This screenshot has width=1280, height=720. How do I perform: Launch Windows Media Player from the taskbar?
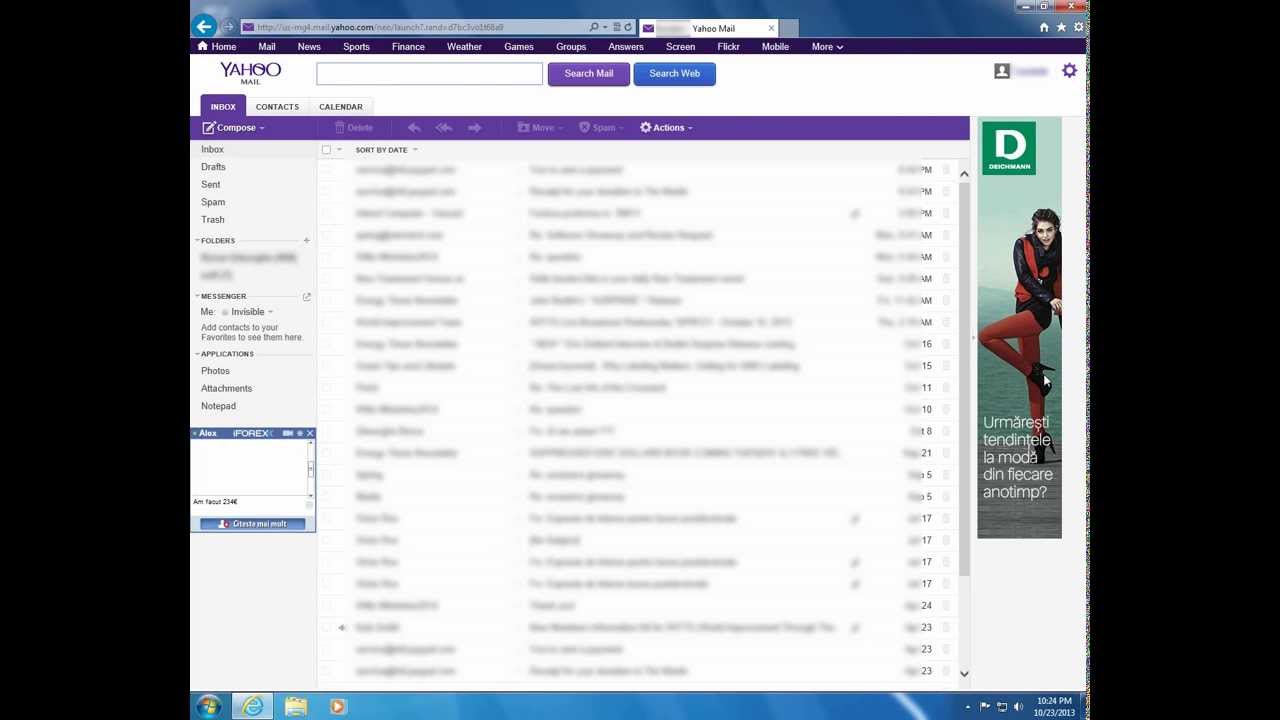pos(338,706)
